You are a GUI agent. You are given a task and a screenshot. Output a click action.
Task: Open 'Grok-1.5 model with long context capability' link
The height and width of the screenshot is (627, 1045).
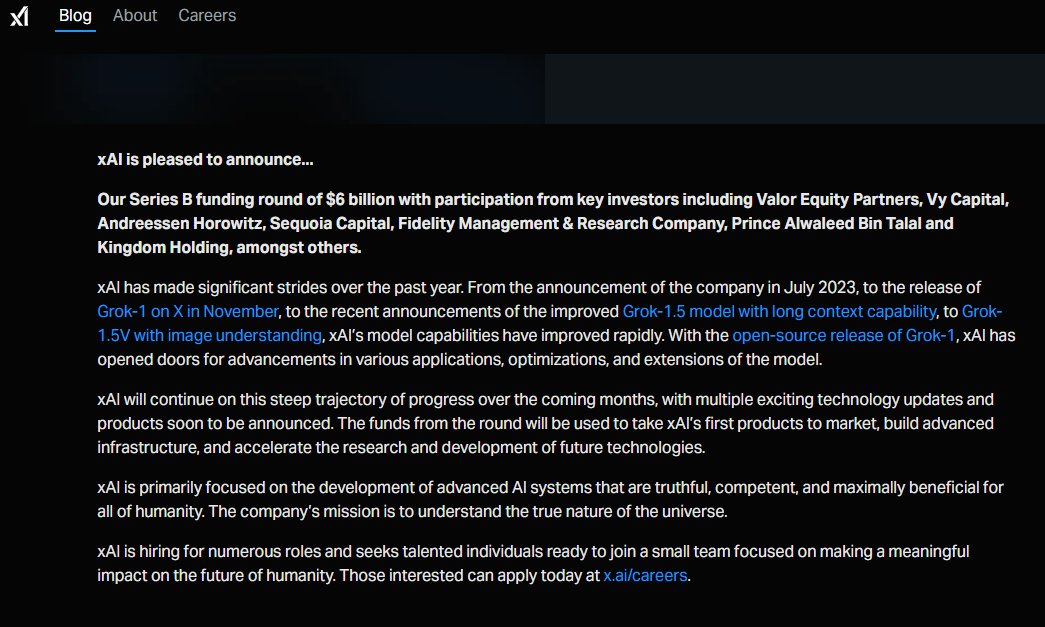779,311
